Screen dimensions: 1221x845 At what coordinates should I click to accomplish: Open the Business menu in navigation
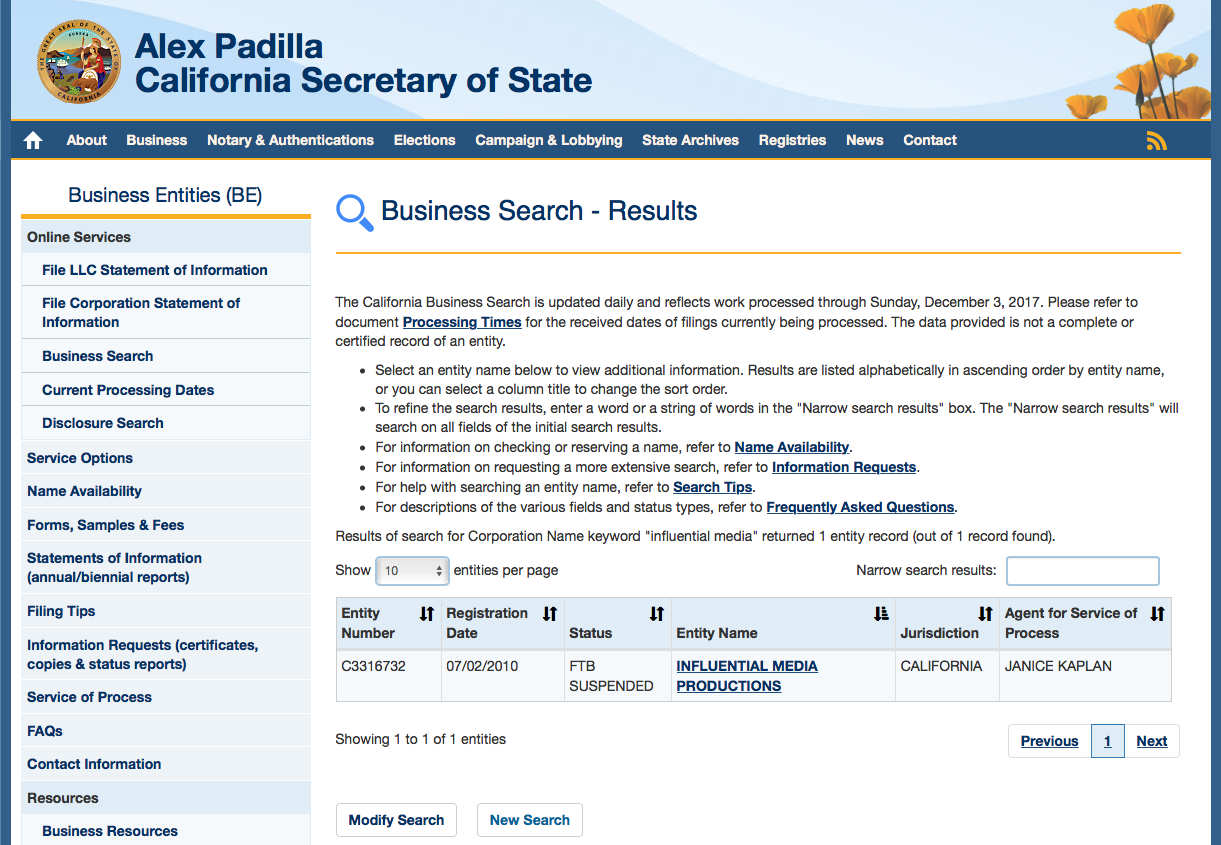[x=156, y=140]
